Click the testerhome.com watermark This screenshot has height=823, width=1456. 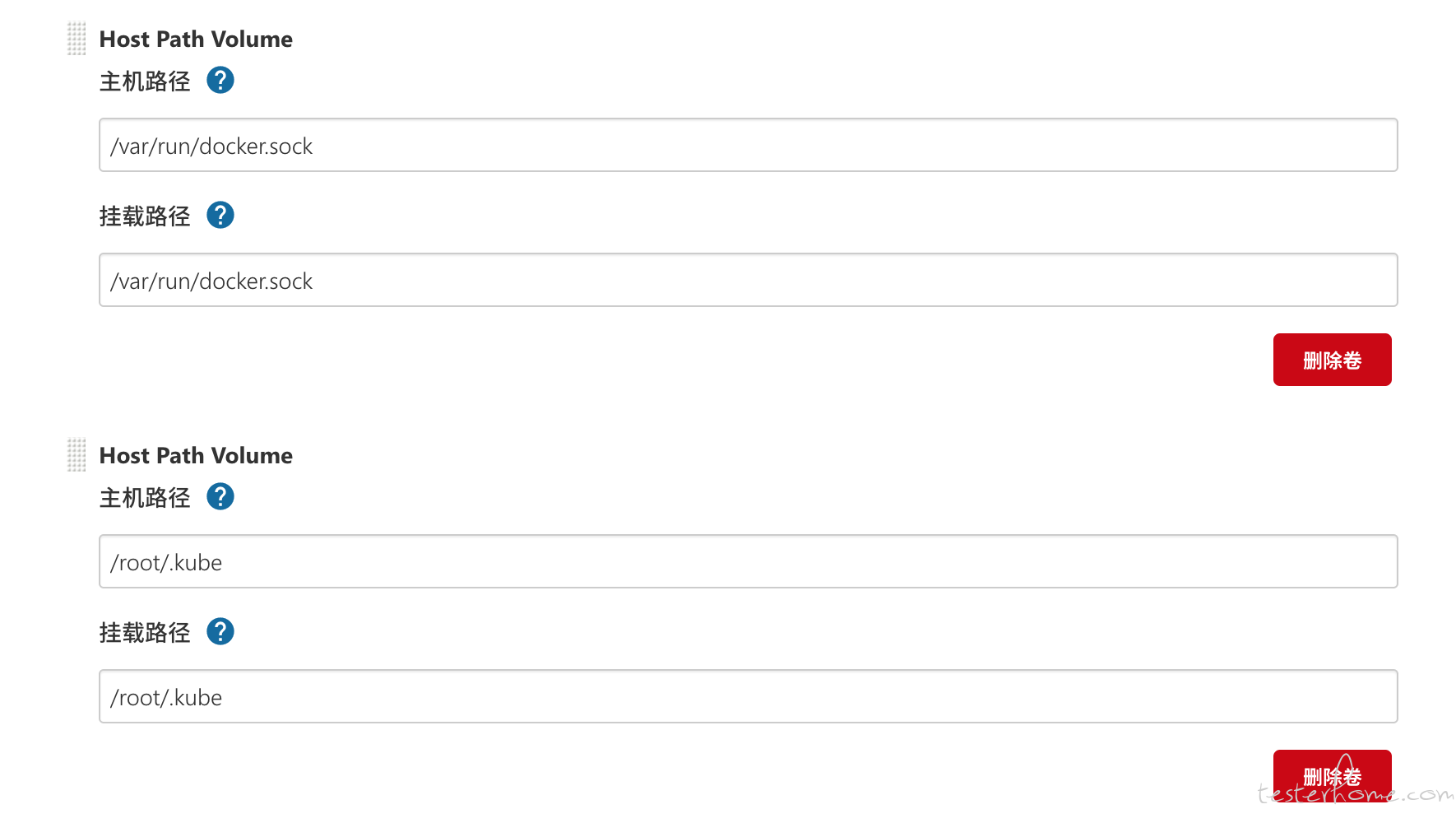tap(1356, 792)
